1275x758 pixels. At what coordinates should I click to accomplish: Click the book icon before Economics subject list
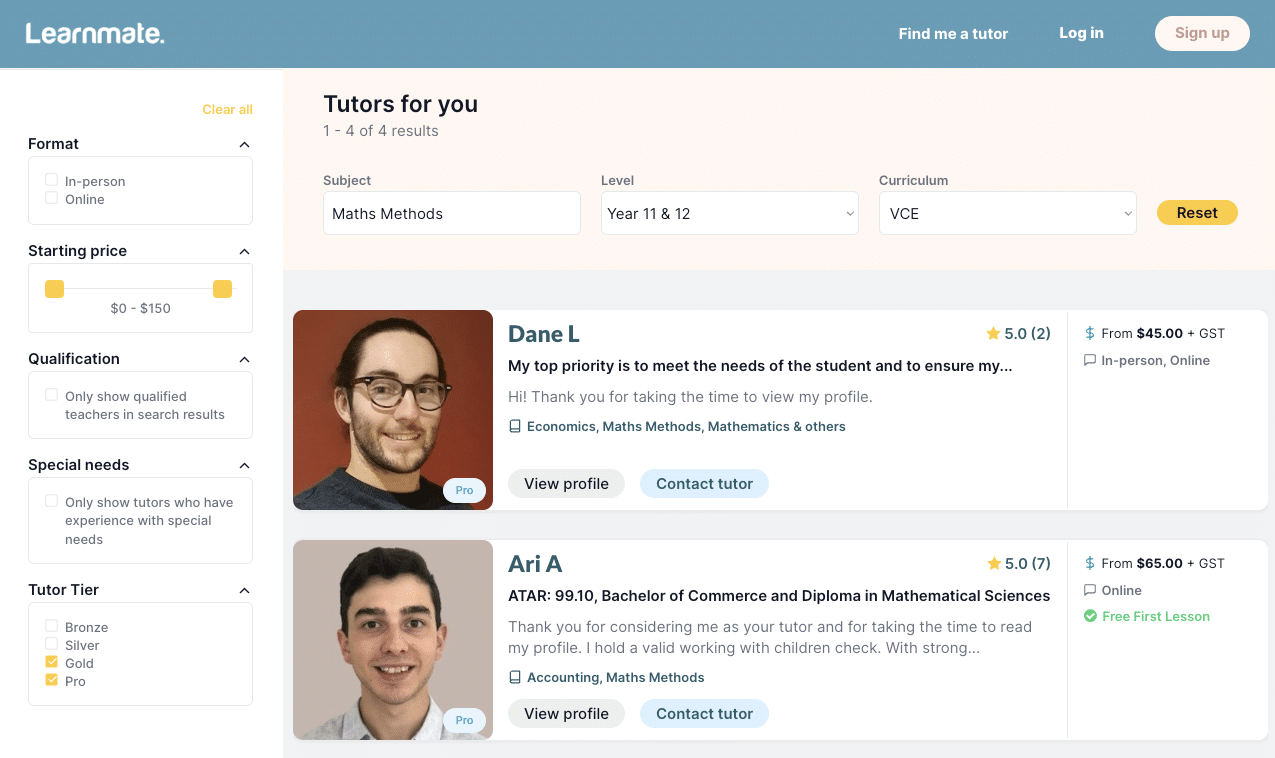coord(515,426)
